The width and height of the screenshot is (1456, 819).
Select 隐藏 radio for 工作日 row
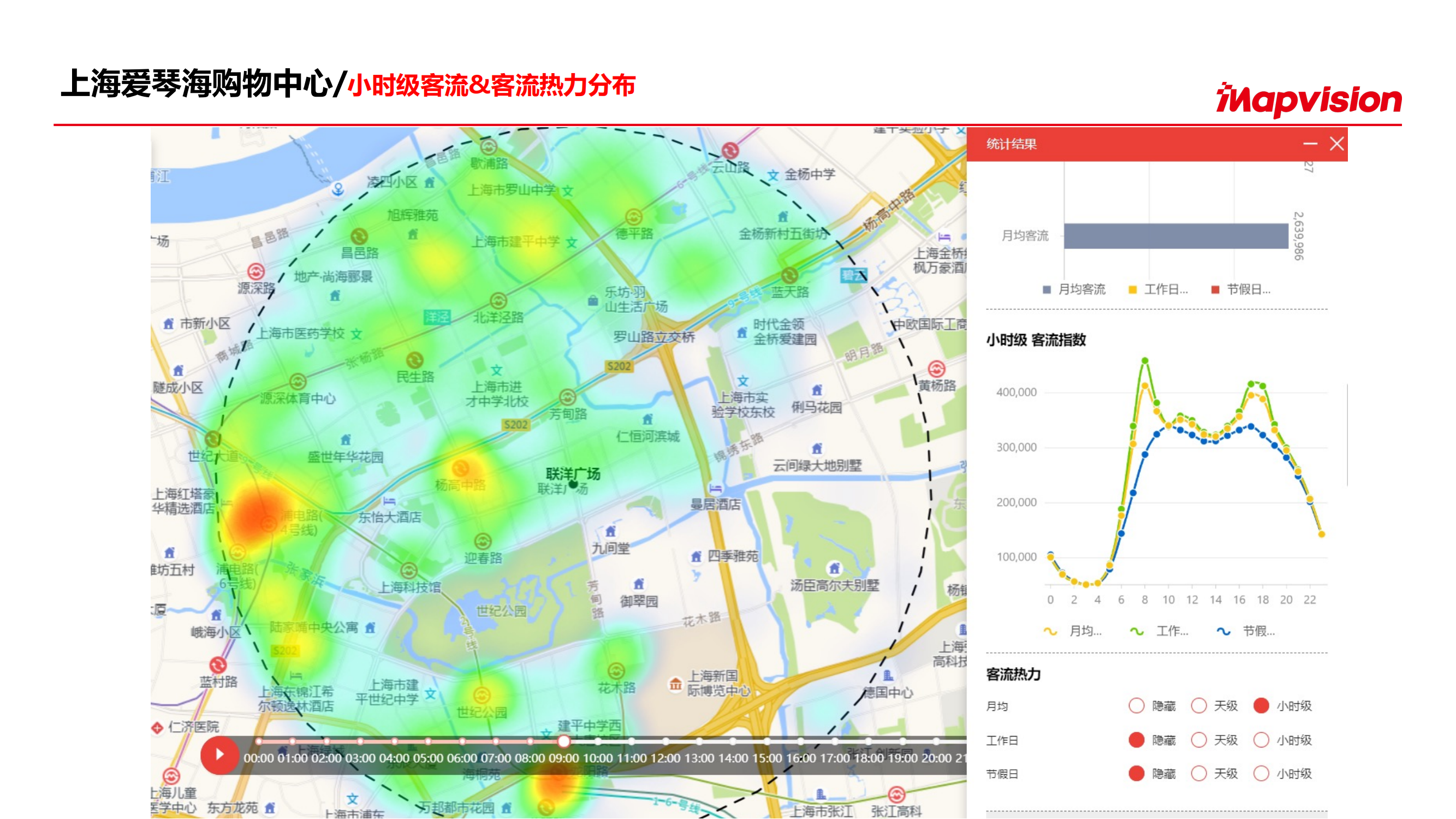pos(1136,740)
